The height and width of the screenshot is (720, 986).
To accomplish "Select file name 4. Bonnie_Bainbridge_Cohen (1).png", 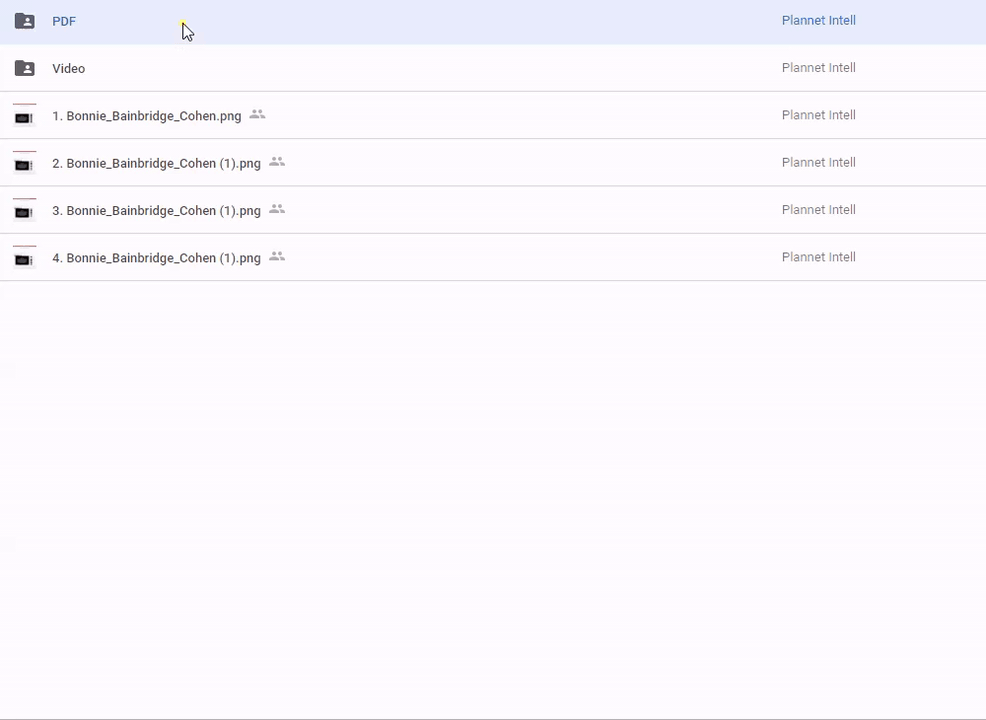I will pos(156,258).
